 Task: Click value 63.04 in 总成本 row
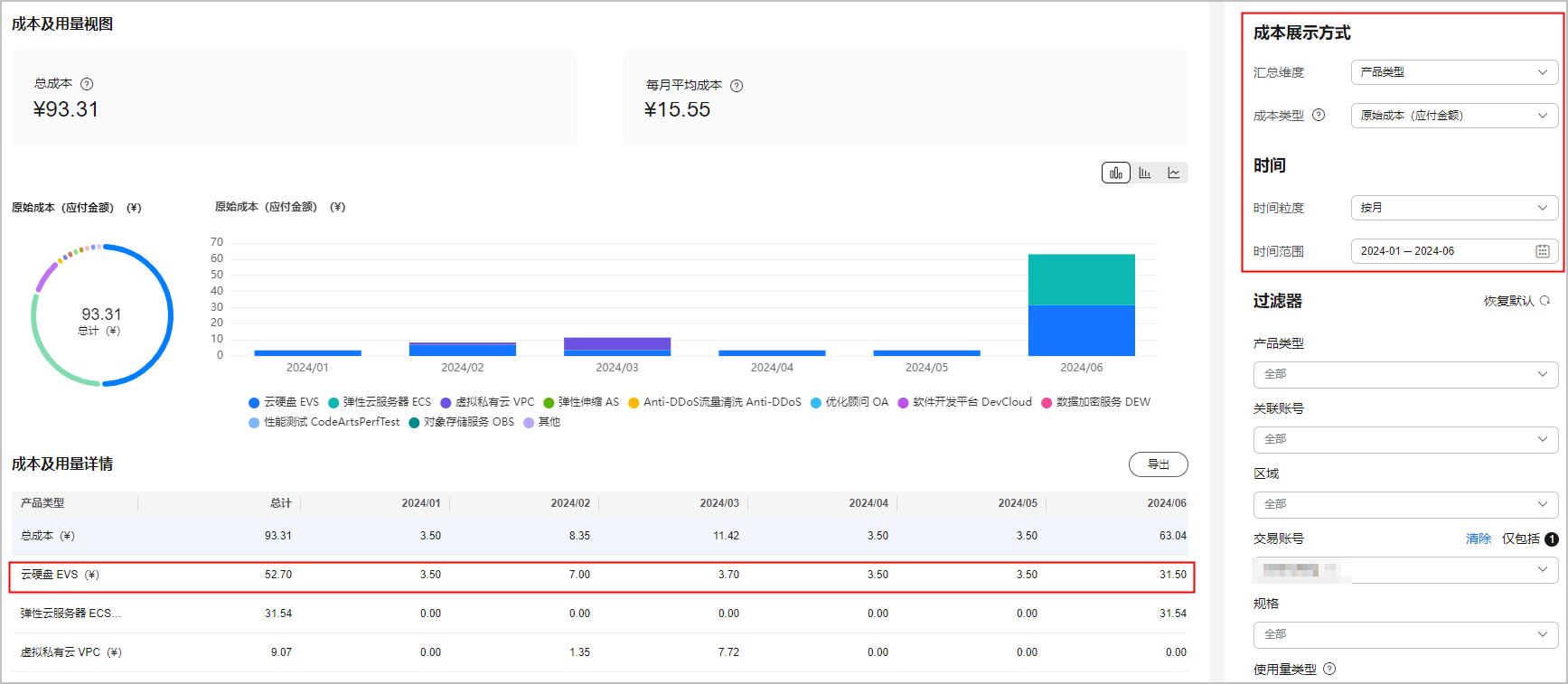coord(1173,536)
